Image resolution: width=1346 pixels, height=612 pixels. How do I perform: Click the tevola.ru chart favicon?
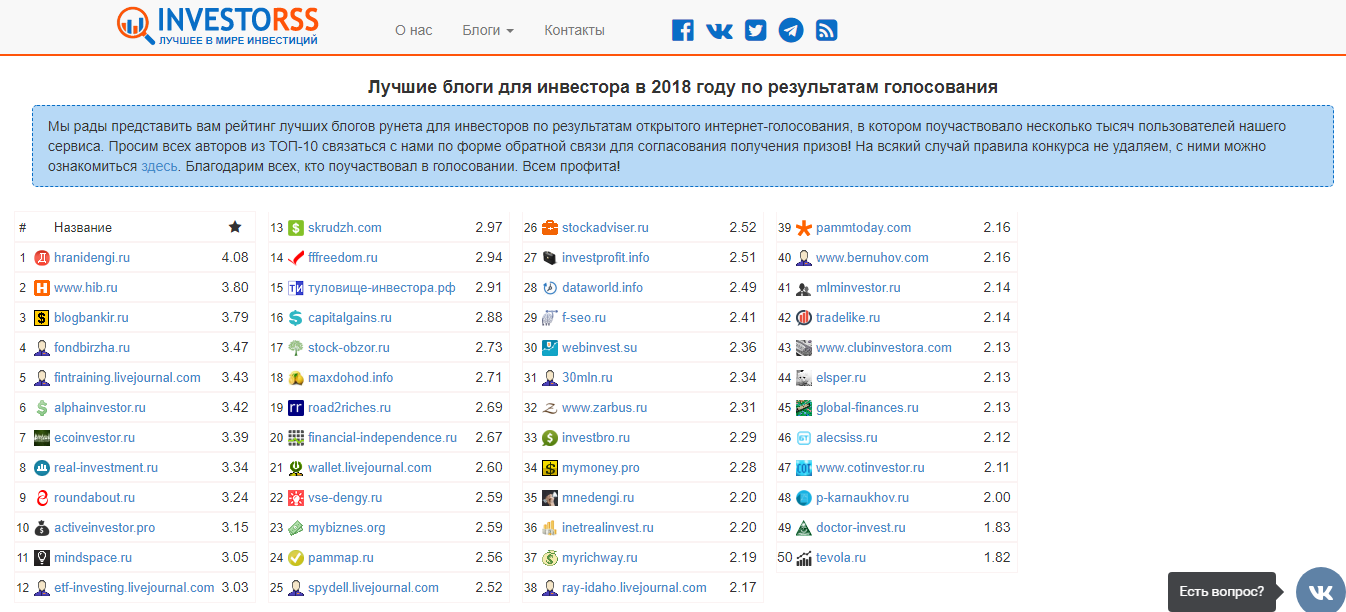(x=804, y=558)
